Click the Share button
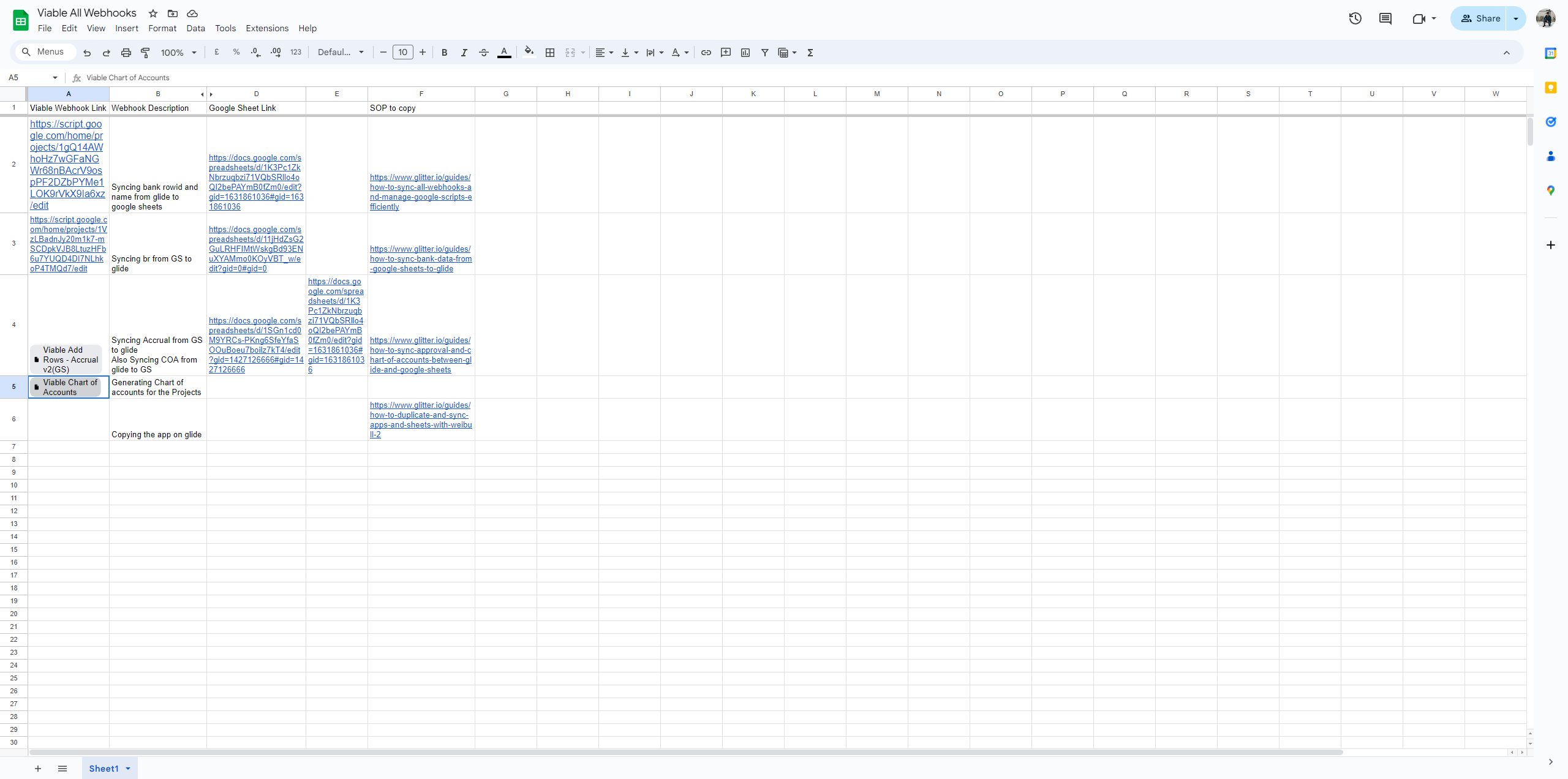Image resolution: width=1568 pixels, height=779 pixels. tap(1479, 18)
